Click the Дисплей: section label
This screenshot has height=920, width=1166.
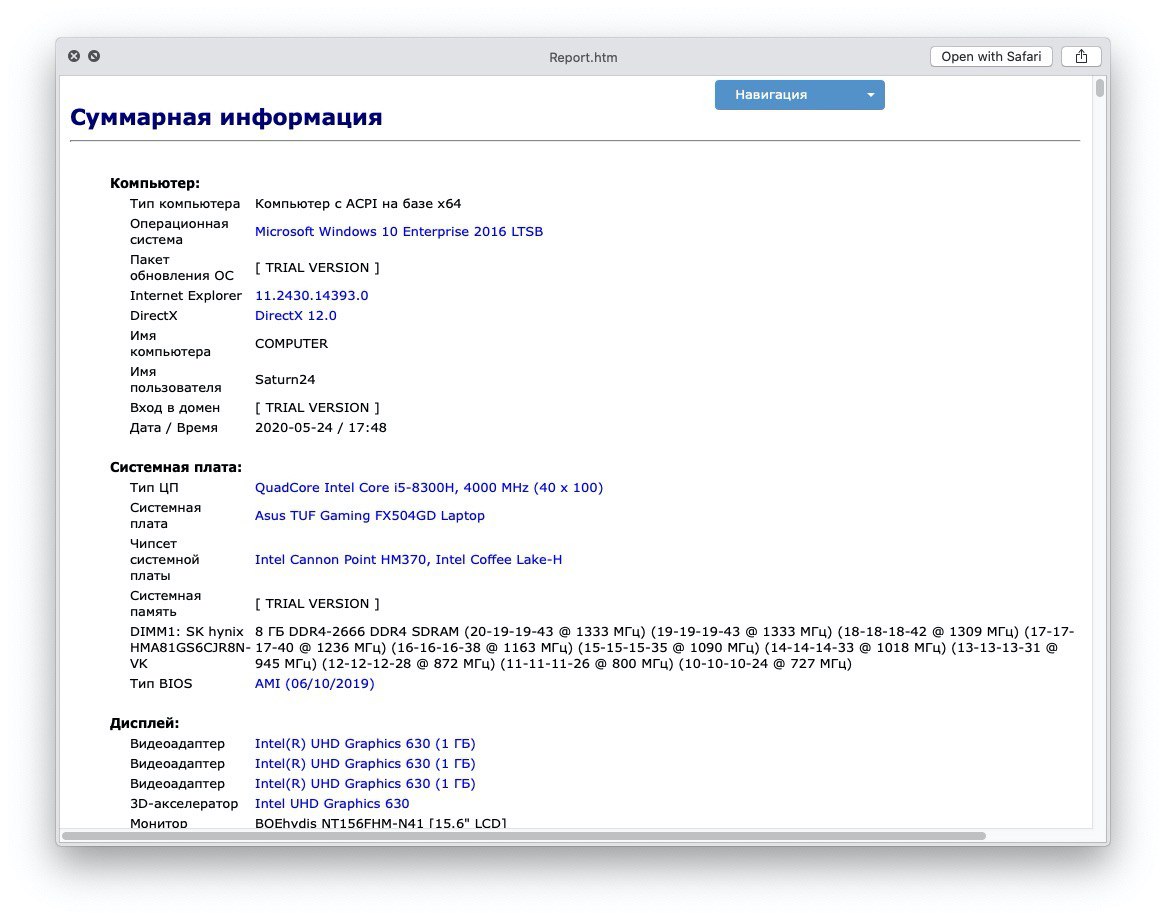click(x=144, y=723)
